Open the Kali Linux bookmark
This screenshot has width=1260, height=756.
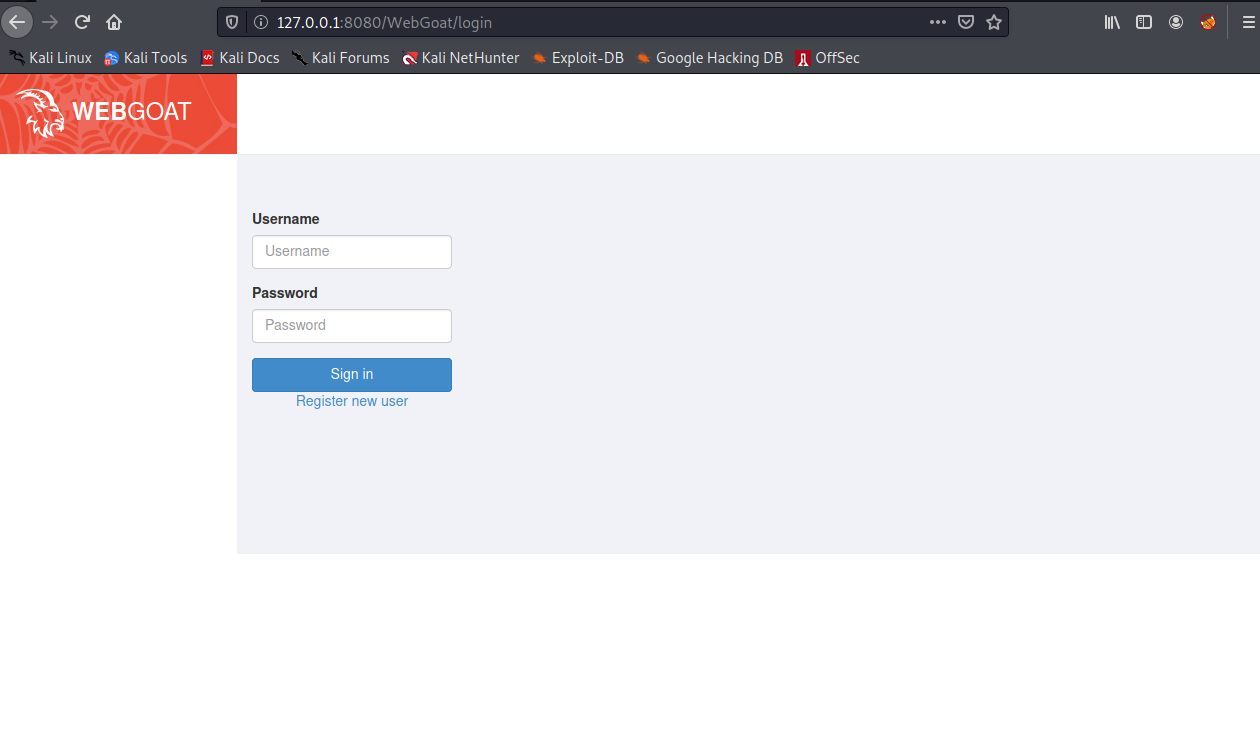(50, 58)
